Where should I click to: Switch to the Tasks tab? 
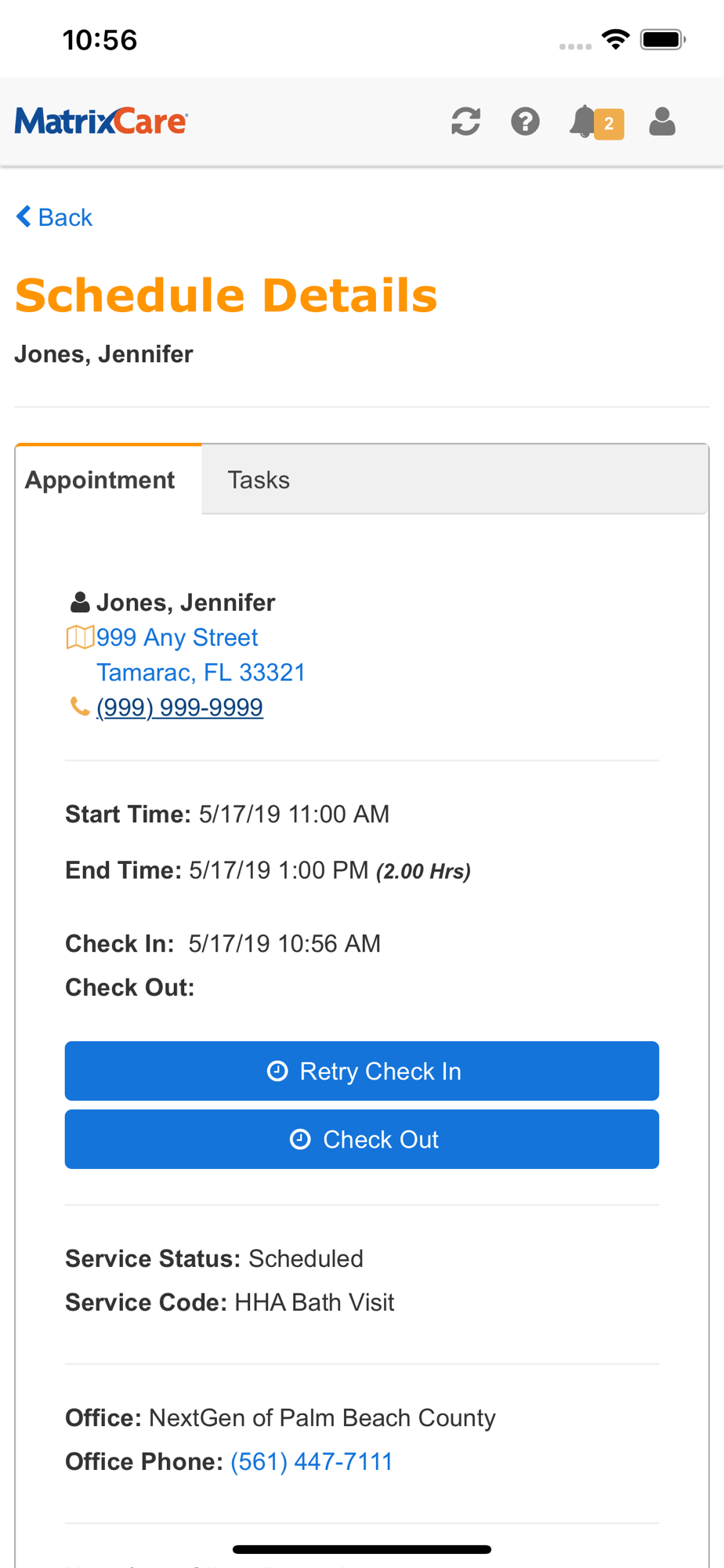click(x=259, y=480)
